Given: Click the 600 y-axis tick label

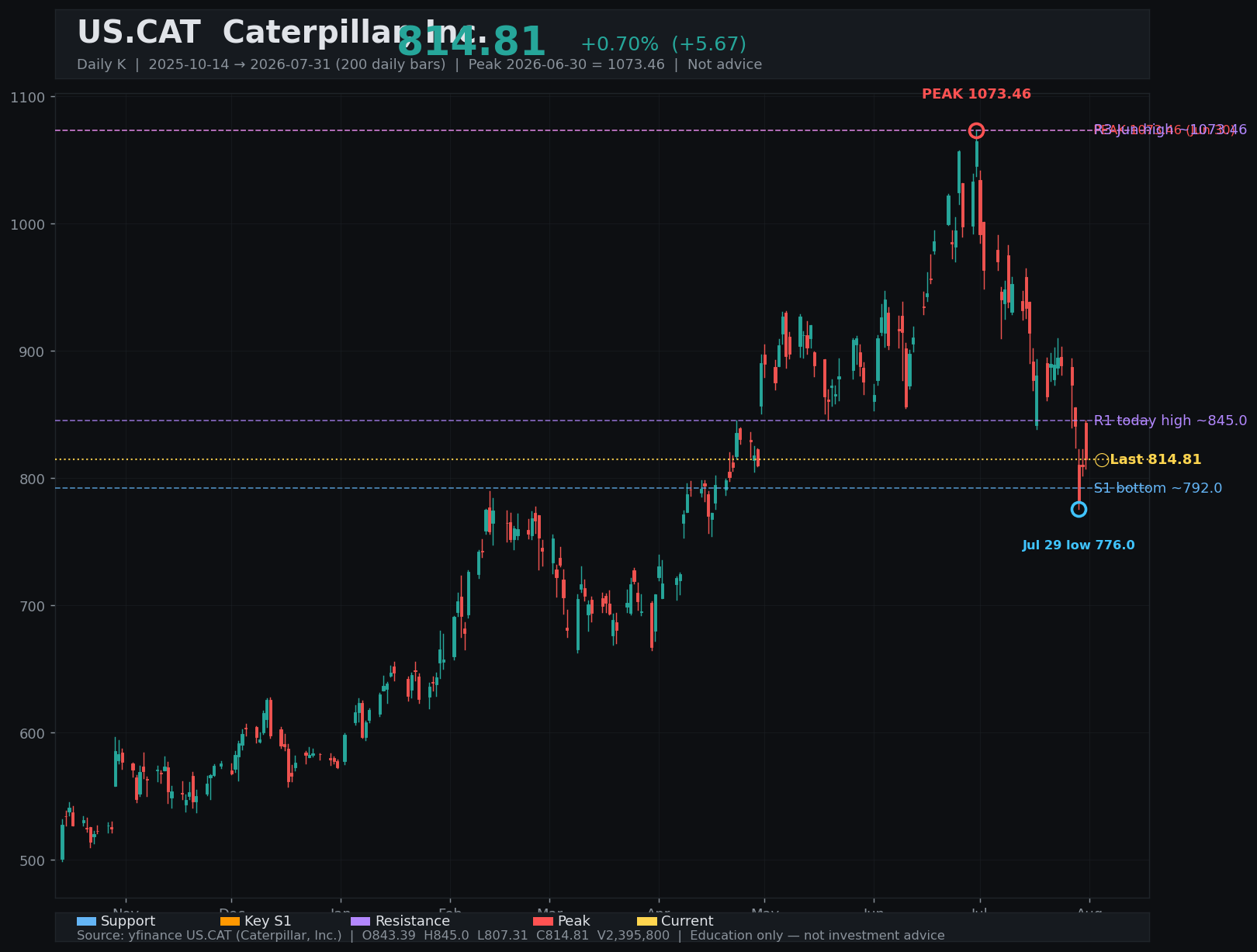Looking at the screenshot, I should (33, 733).
